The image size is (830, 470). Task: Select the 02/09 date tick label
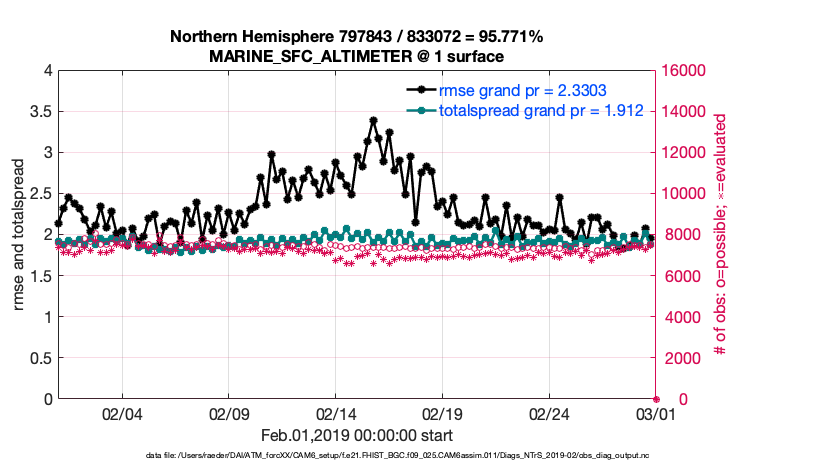coord(229,413)
